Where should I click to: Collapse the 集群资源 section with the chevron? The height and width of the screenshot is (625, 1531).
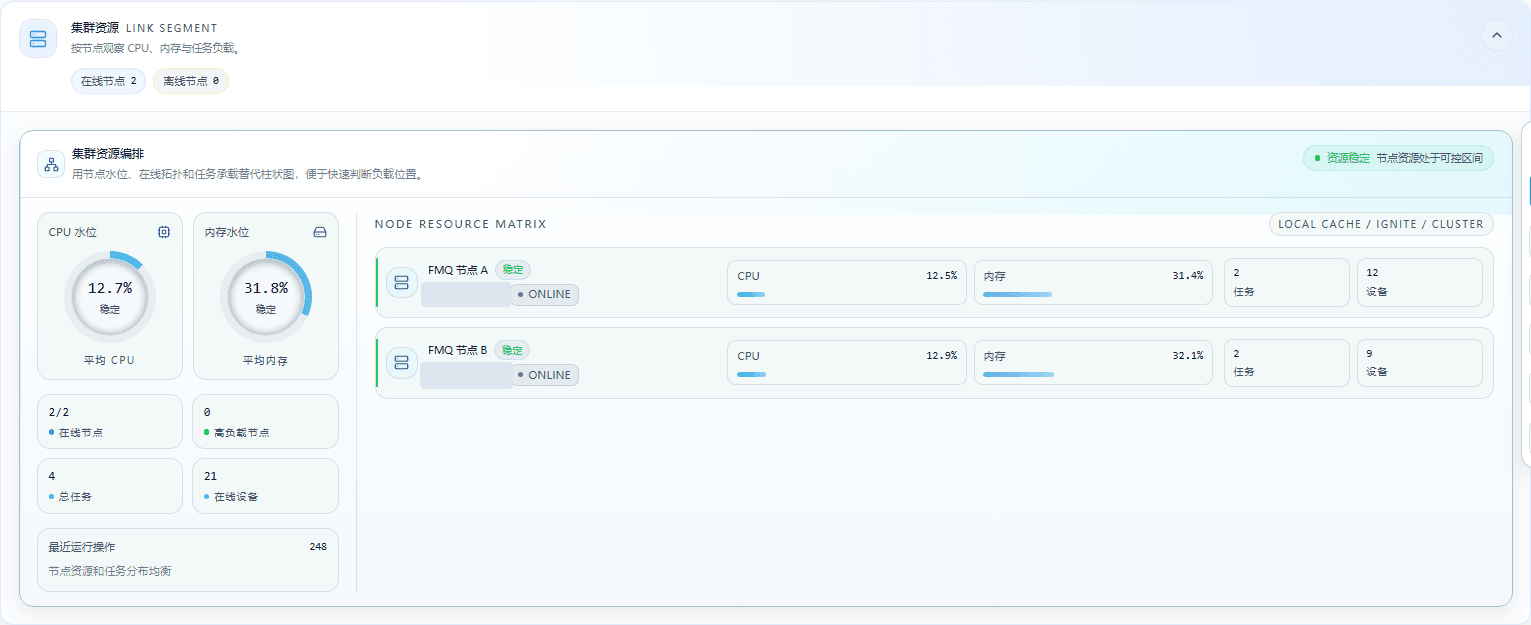coord(1496,35)
